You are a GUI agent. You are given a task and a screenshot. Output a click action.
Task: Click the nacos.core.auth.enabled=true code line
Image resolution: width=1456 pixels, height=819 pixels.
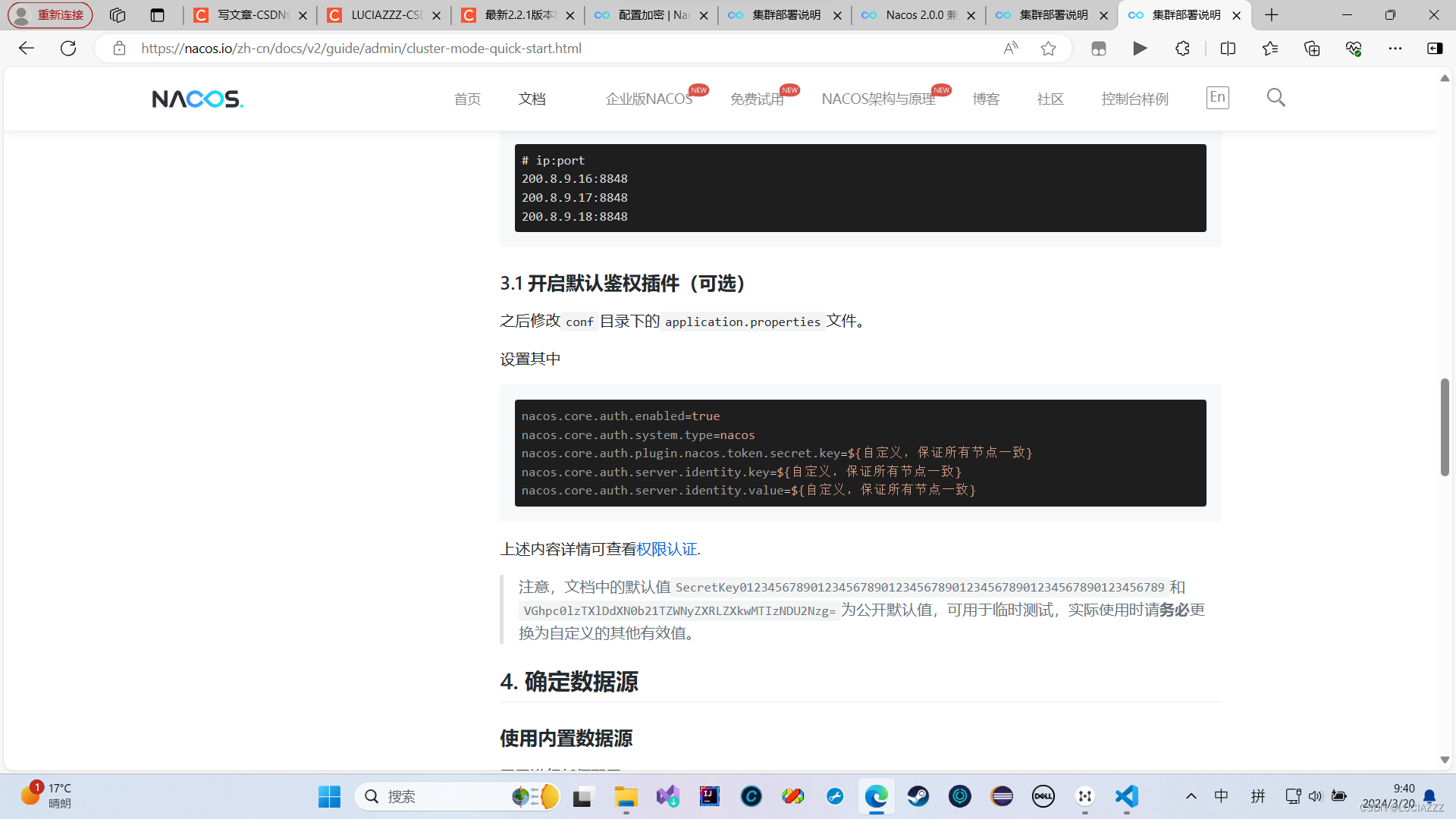pos(621,416)
